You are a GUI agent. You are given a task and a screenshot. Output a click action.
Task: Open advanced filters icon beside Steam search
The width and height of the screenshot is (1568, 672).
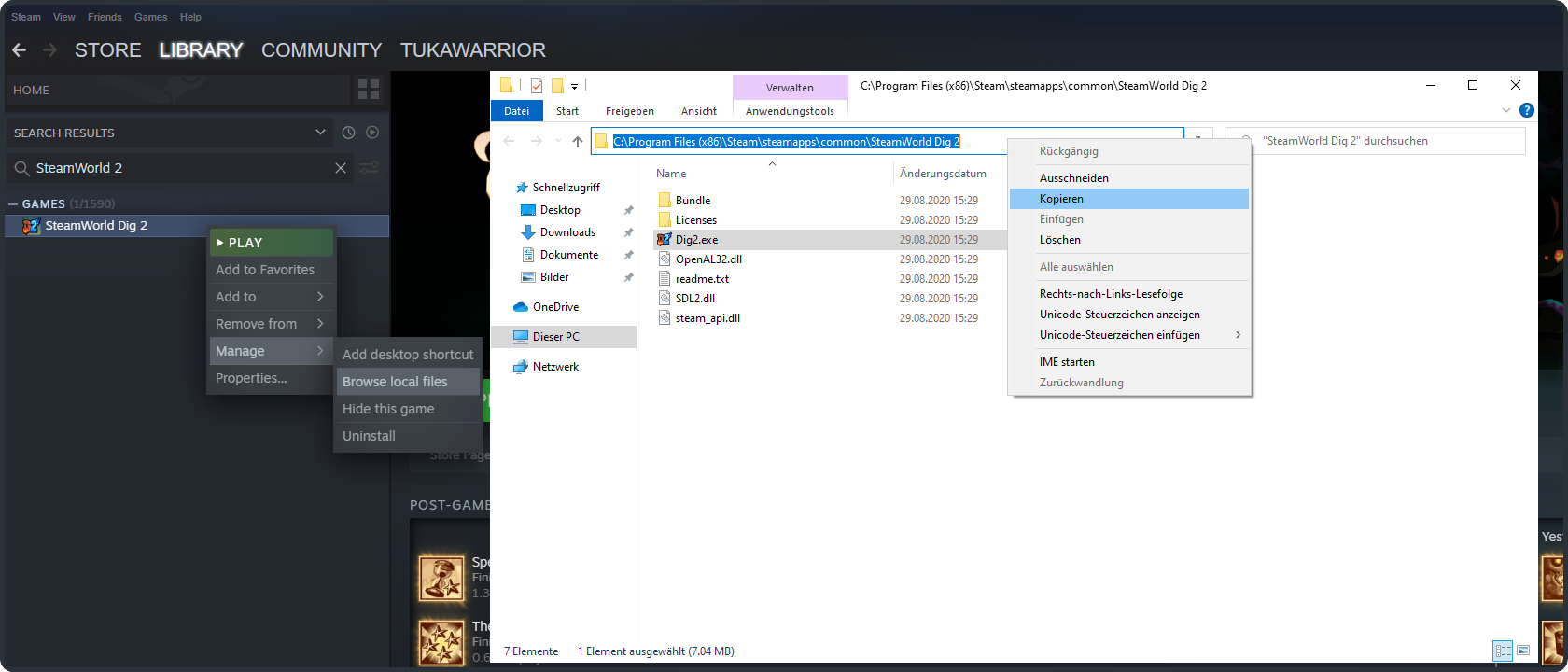click(370, 168)
